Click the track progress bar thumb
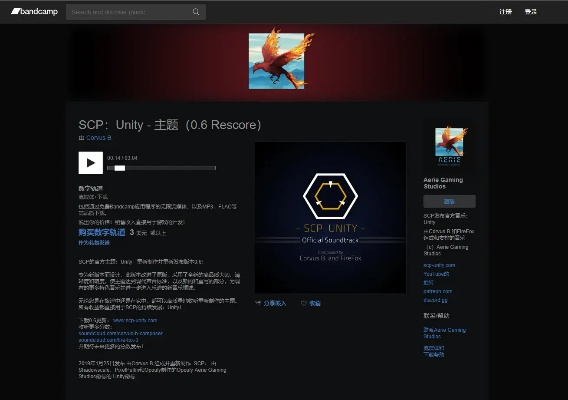The height and width of the screenshot is (400, 568). coord(120,168)
